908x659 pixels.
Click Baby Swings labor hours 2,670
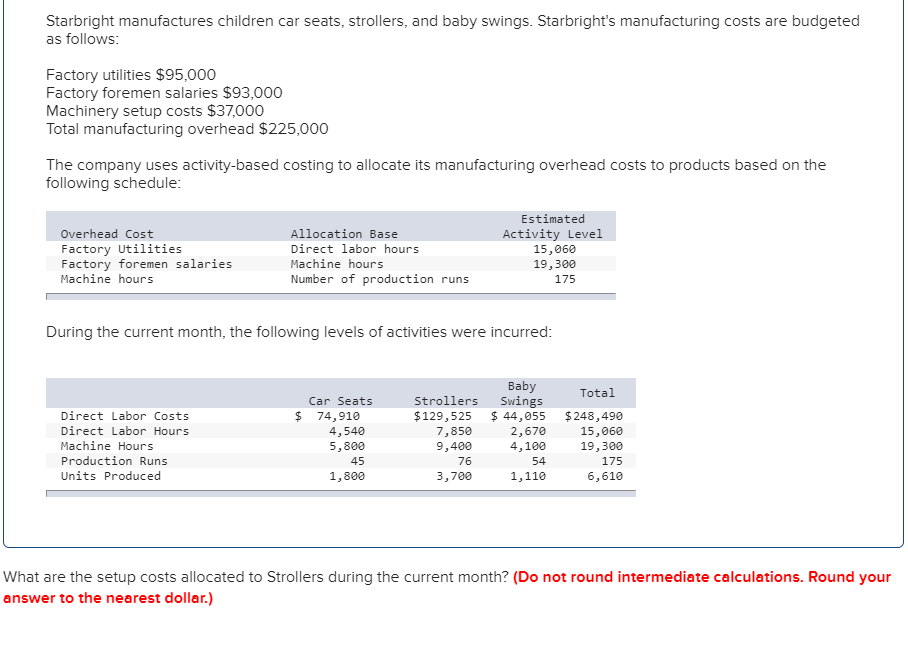point(528,431)
